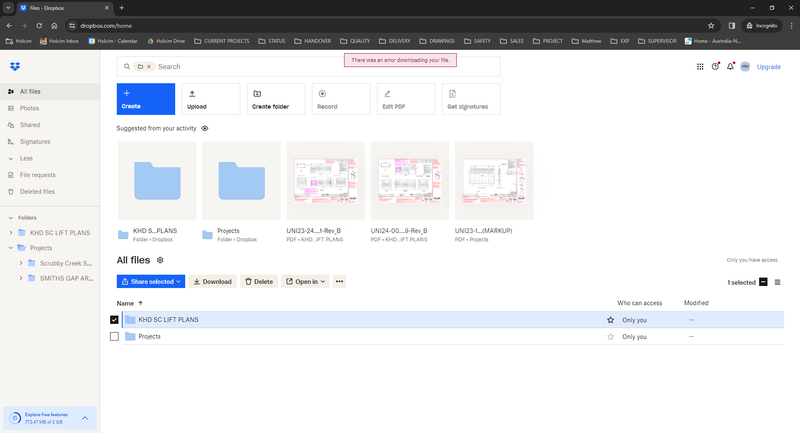The width and height of the screenshot is (800, 433).
Task: Open the Share selected dropdown
Action: click(x=151, y=282)
